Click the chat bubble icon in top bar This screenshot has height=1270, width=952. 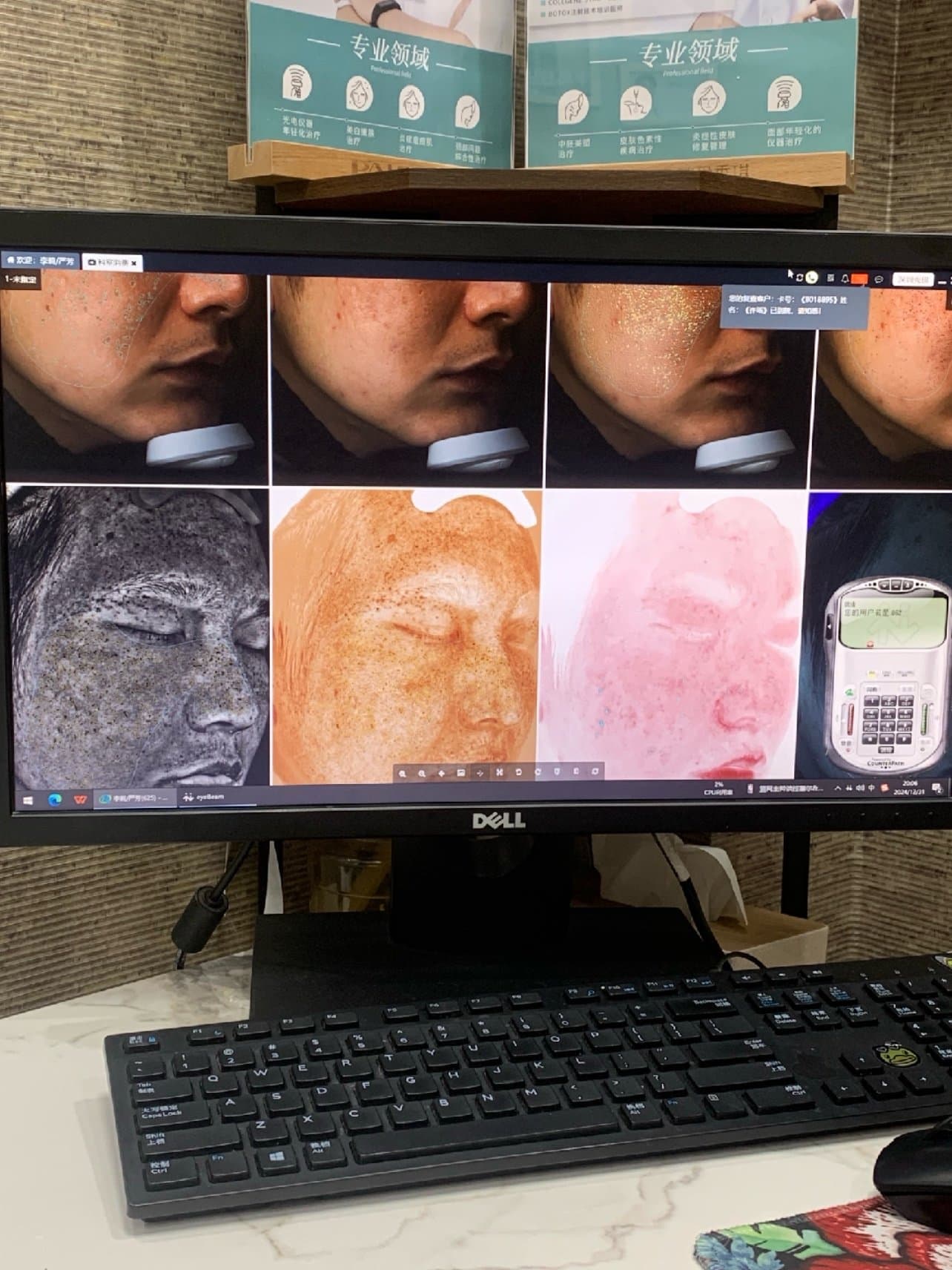[879, 279]
